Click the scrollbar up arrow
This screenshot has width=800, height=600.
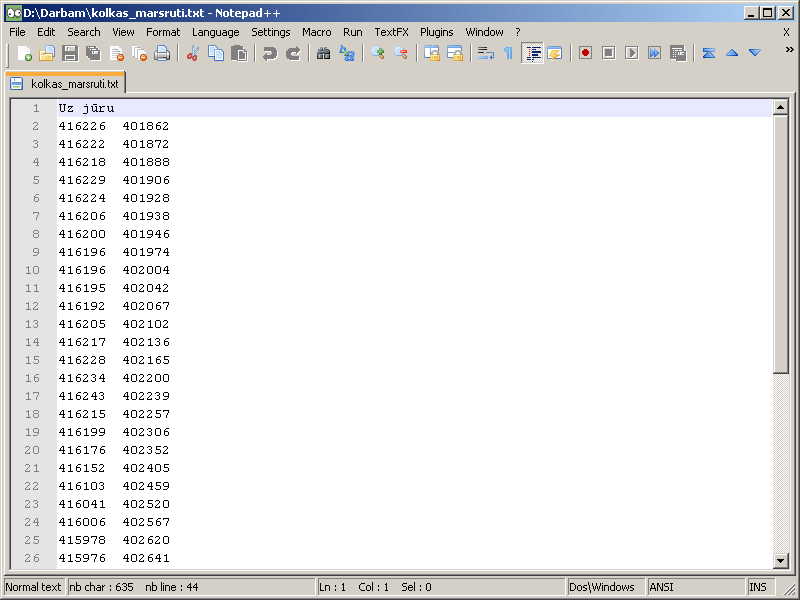(x=780, y=107)
